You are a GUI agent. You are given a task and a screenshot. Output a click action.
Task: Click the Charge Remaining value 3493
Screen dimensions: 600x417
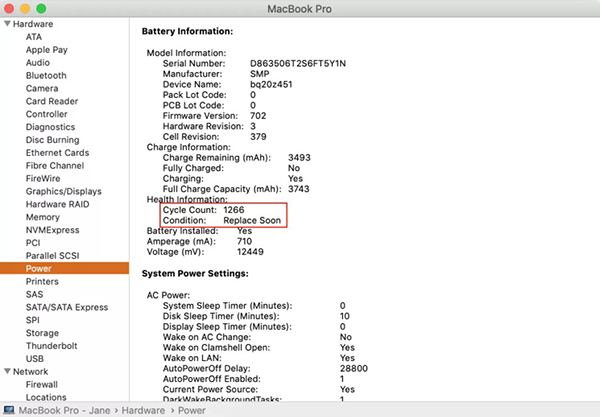click(x=299, y=158)
